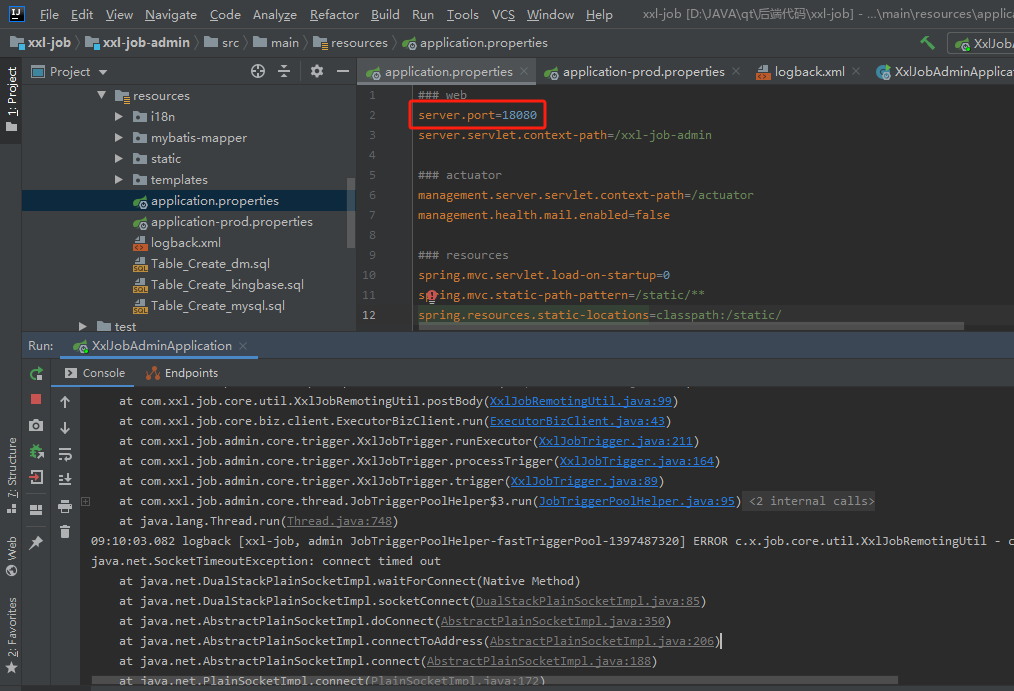Toggle the pin tab icon

[x=36, y=543]
